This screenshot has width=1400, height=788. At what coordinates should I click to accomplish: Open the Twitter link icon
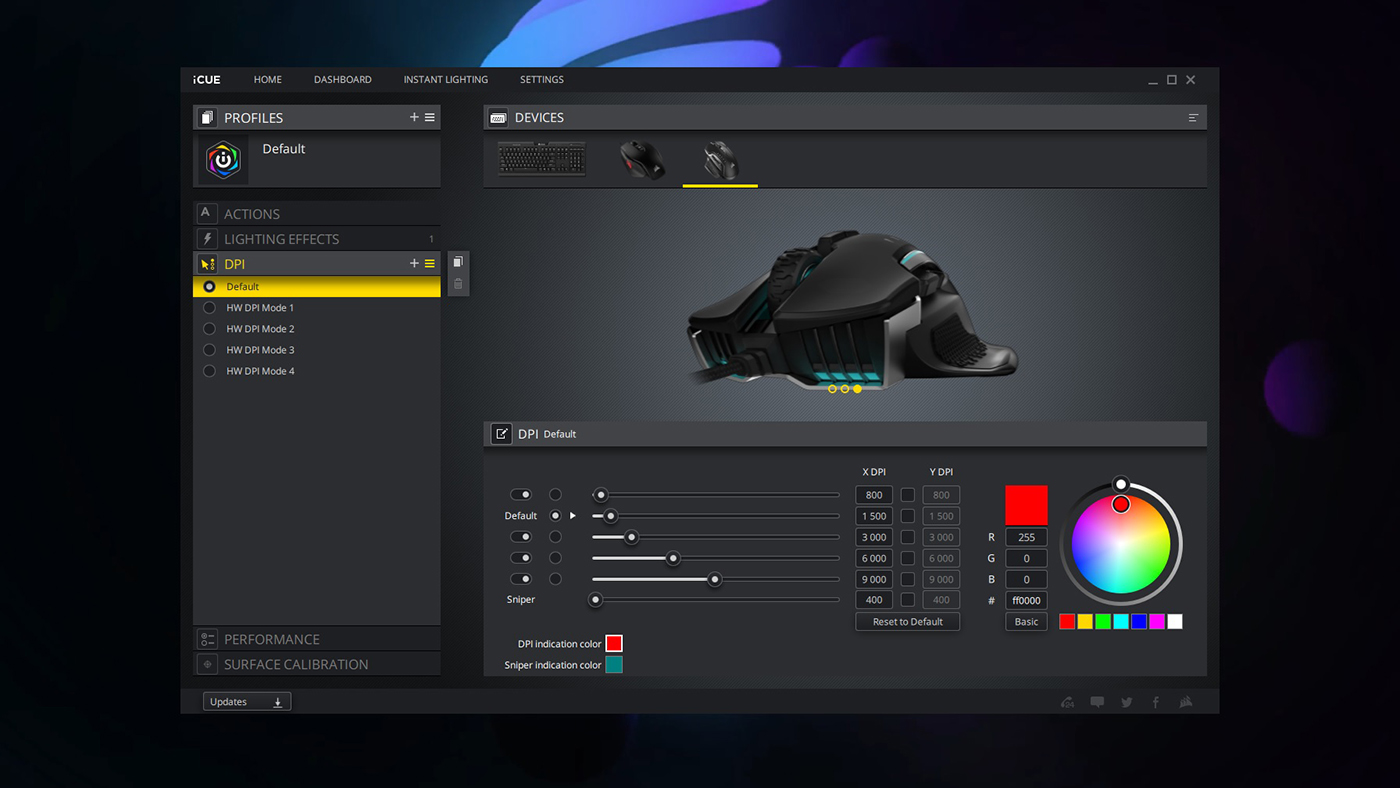click(1127, 702)
